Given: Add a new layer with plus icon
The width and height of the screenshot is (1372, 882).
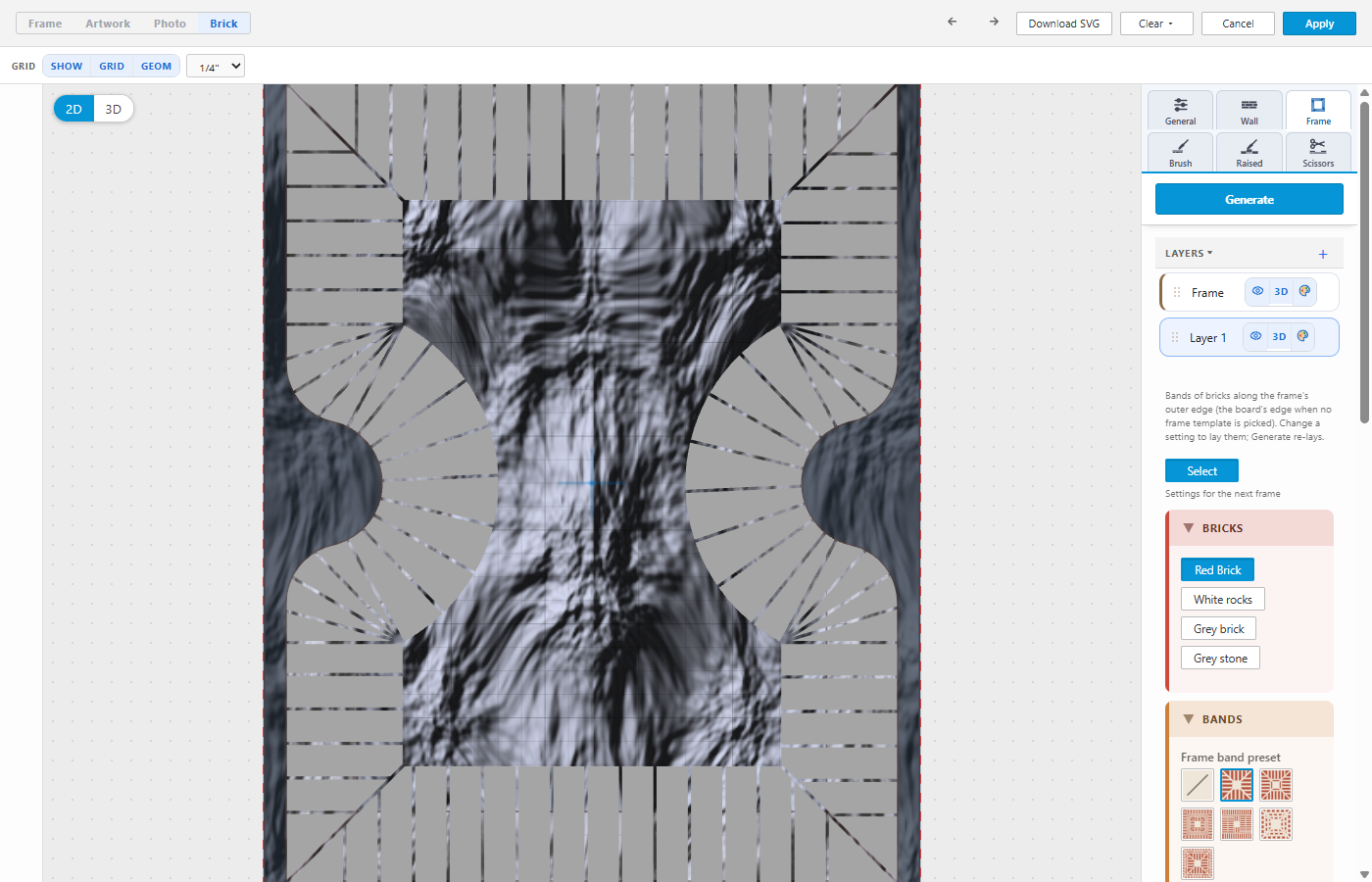Looking at the screenshot, I should [1323, 254].
